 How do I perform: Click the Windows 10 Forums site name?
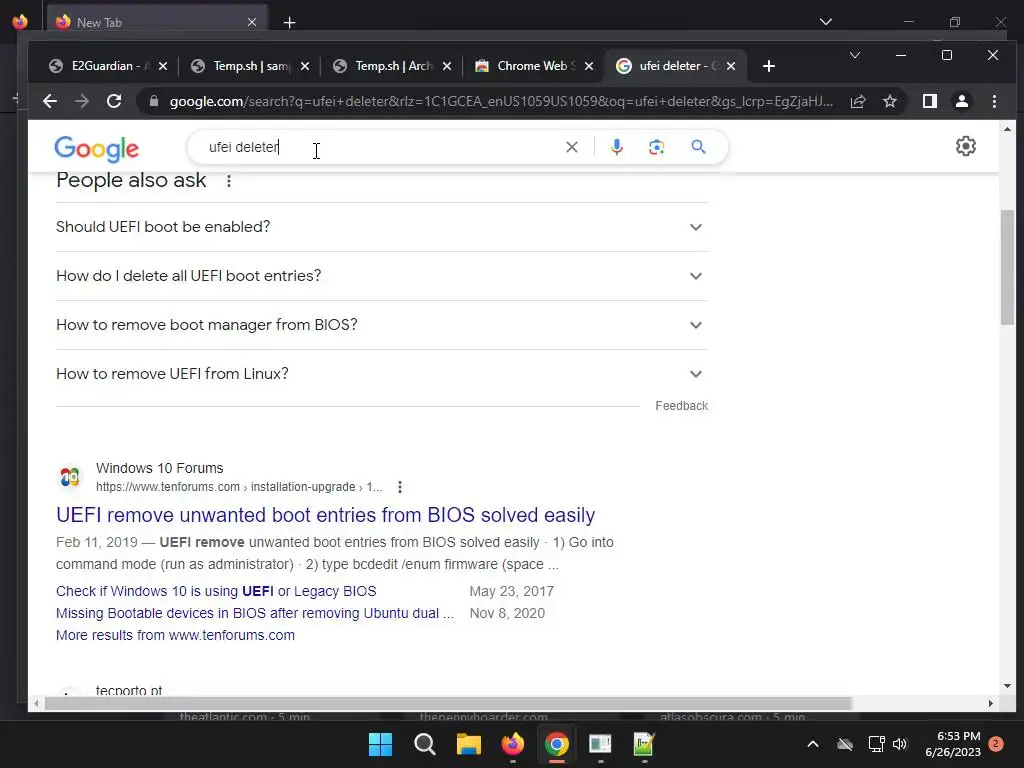[x=159, y=468]
